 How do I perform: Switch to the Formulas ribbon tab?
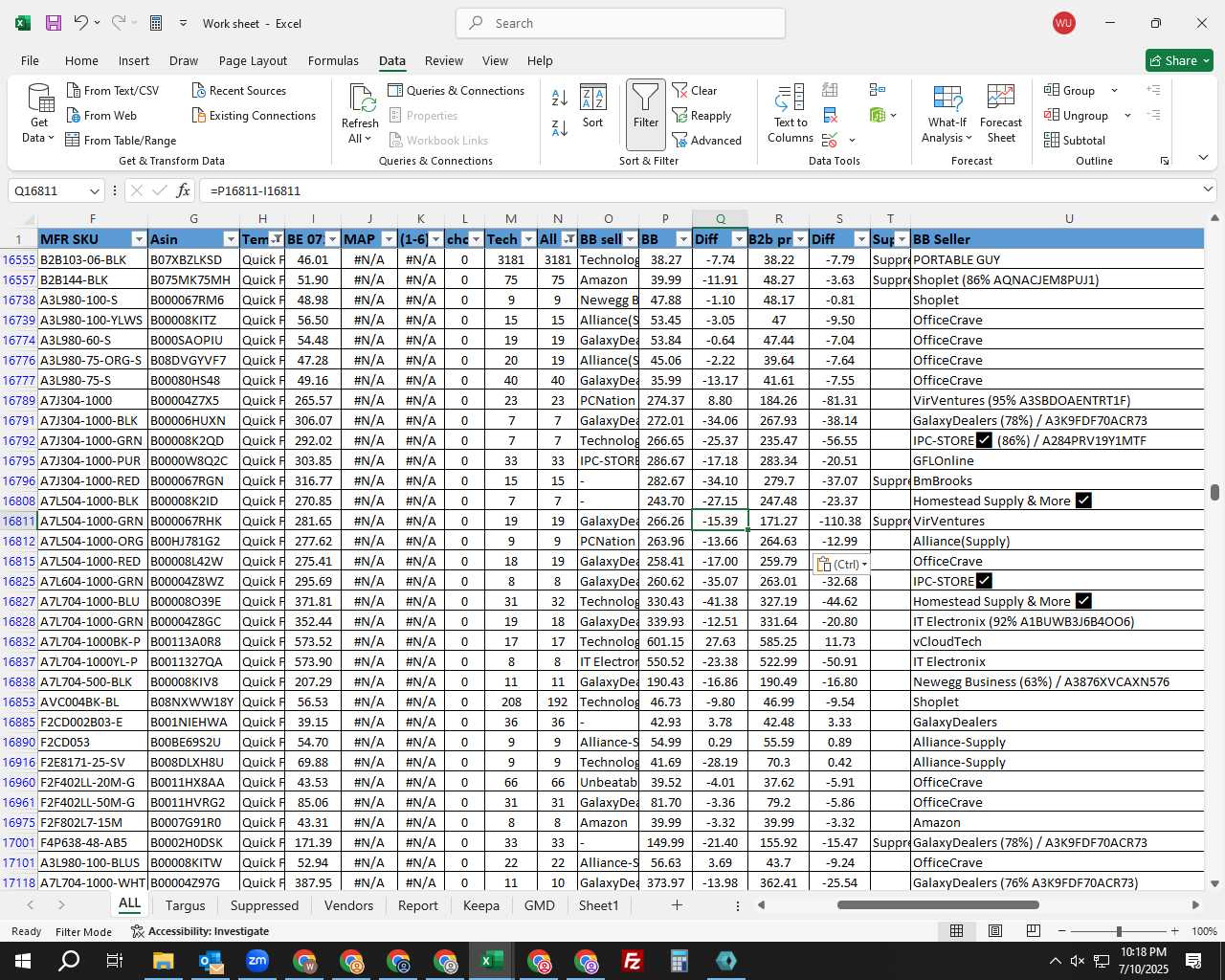click(x=333, y=60)
